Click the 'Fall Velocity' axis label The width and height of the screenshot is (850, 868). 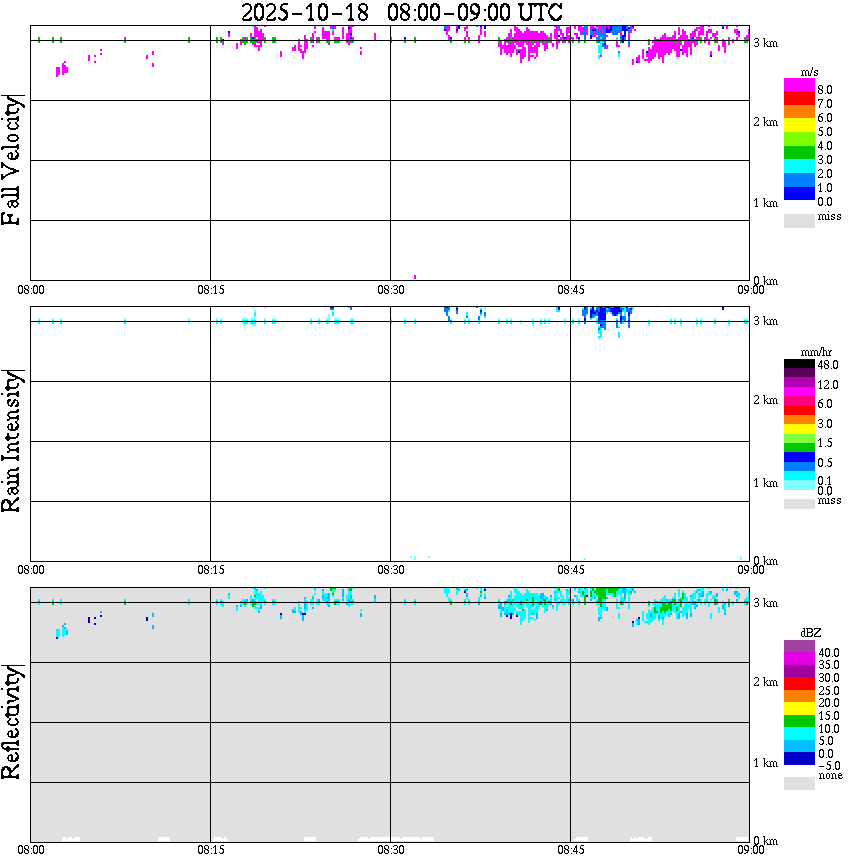point(12,160)
